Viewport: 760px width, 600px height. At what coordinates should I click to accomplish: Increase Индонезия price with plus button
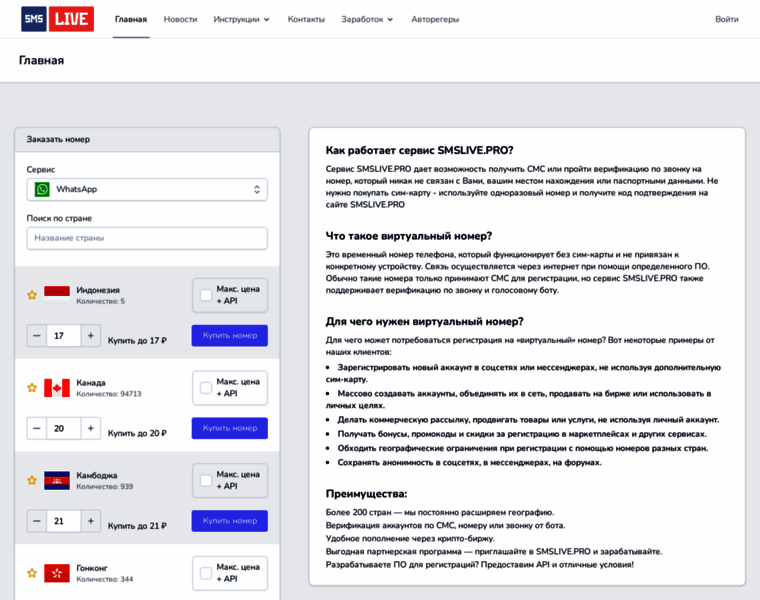pos(91,335)
